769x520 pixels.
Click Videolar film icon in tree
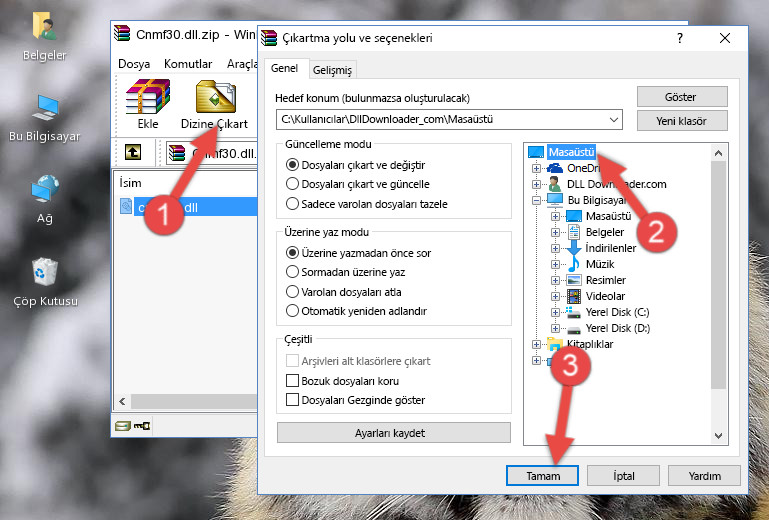[574, 296]
